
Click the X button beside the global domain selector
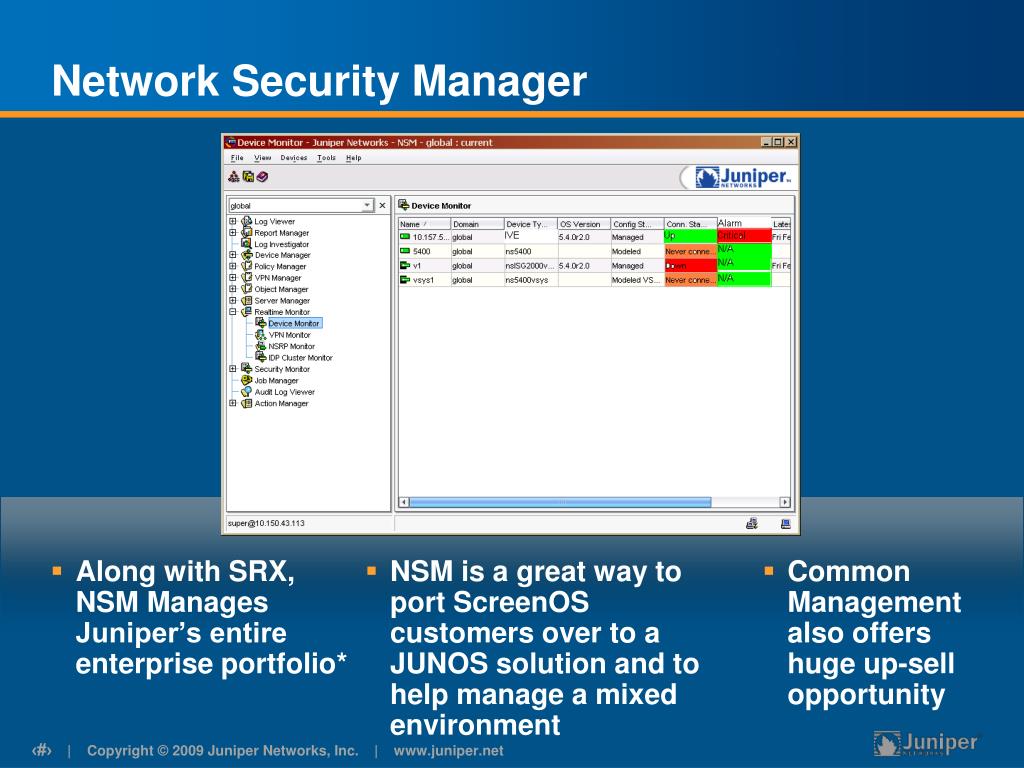383,205
